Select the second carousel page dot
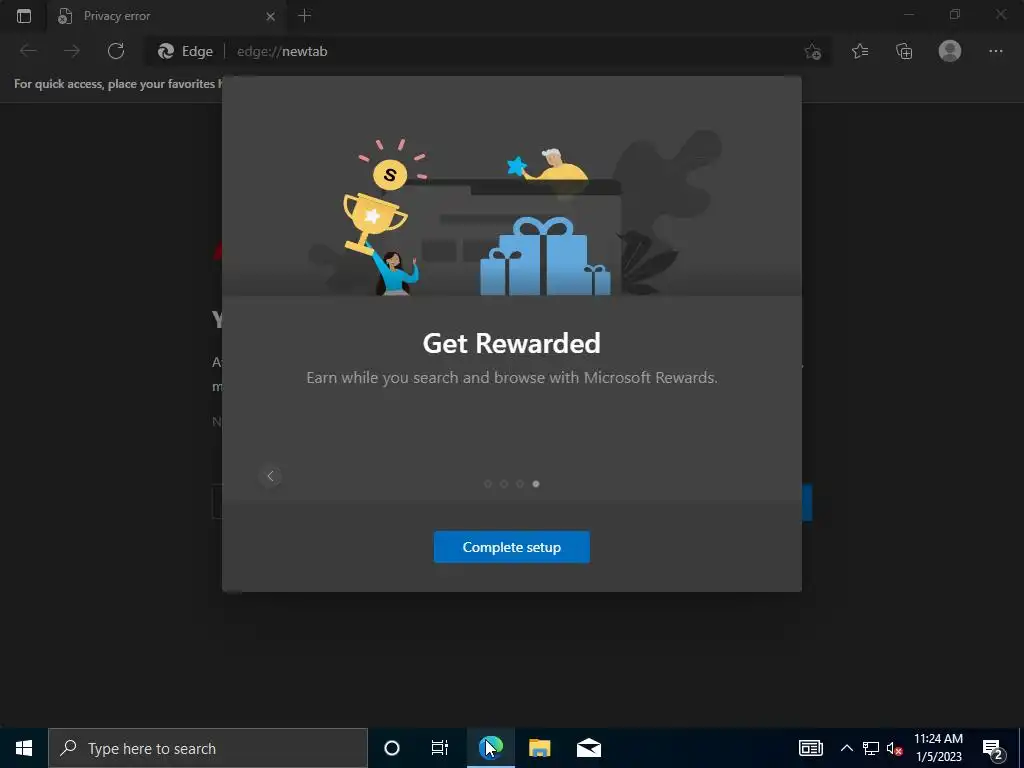Image resolution: width=1024 pixels, height=768 pixels. coord(504,484)
